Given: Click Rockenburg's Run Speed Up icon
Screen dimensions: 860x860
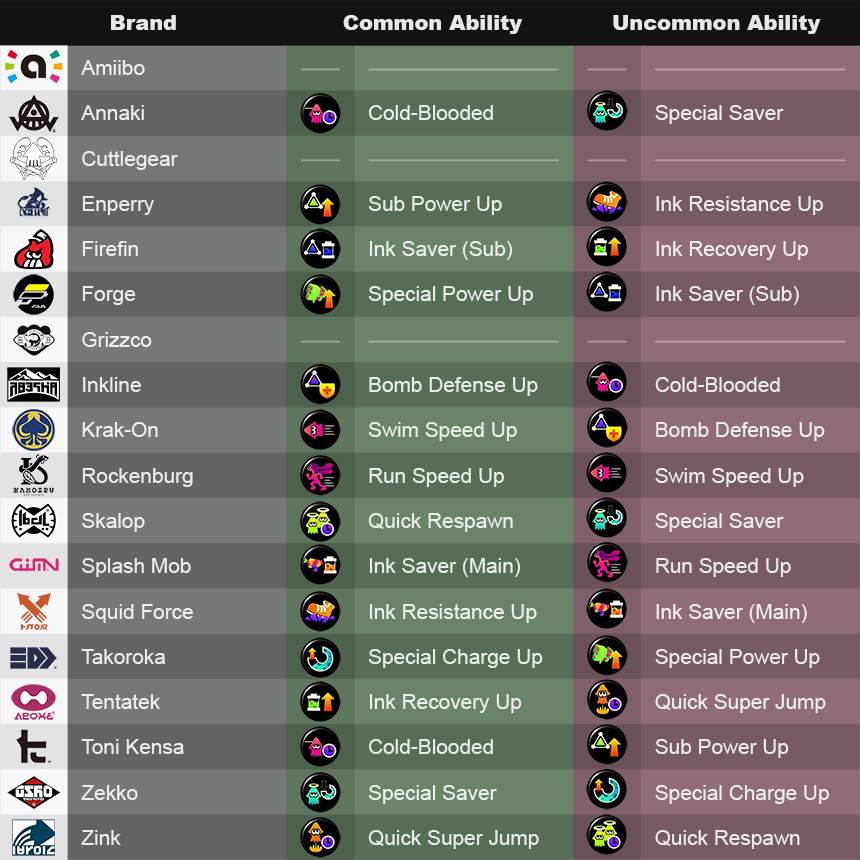Looking at the screenshot, I should tap(320, 476).
